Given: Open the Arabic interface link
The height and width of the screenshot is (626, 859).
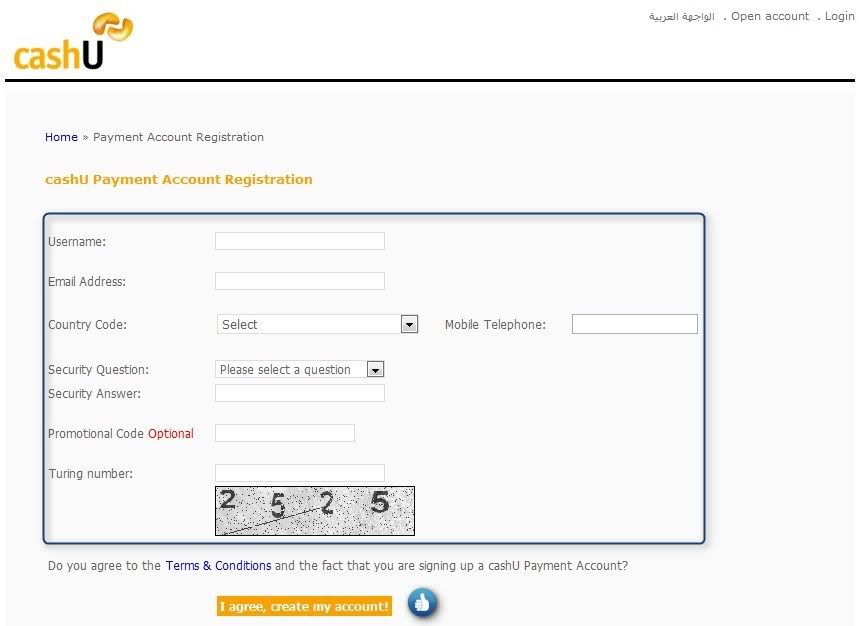Looking at the screenshot, I should 682,16.
